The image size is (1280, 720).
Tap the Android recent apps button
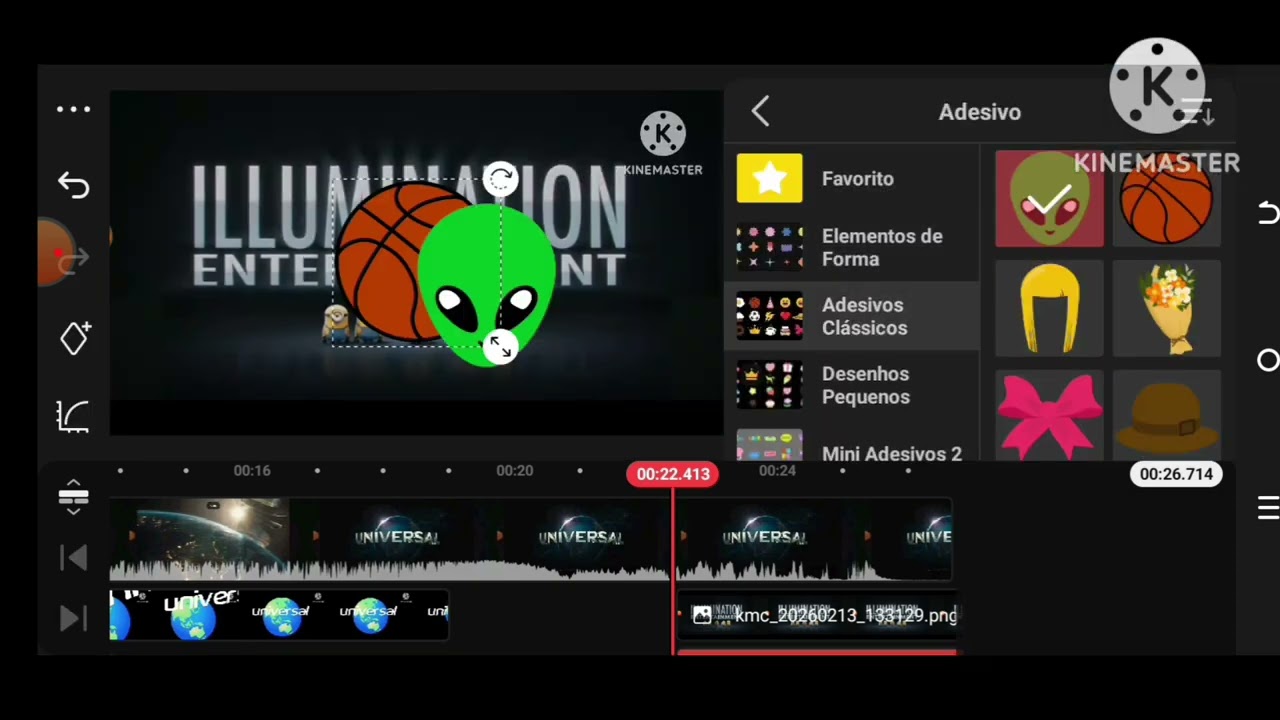(x=1268, y=508)
